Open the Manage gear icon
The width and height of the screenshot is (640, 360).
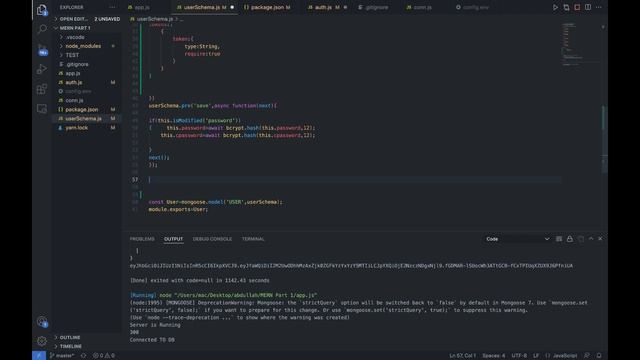pyautogui.click(x=42, y=341)
